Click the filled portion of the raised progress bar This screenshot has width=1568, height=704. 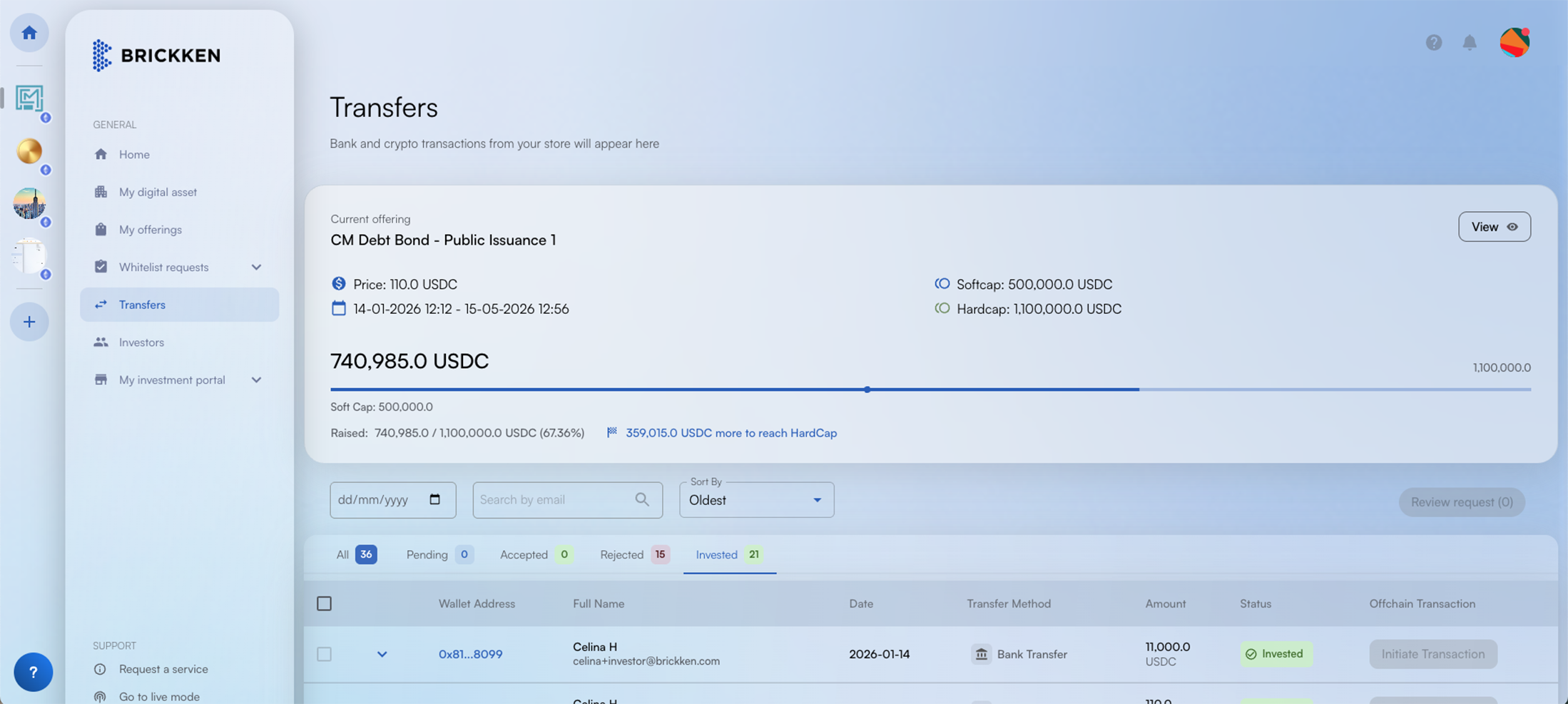[x=735, y=389]
